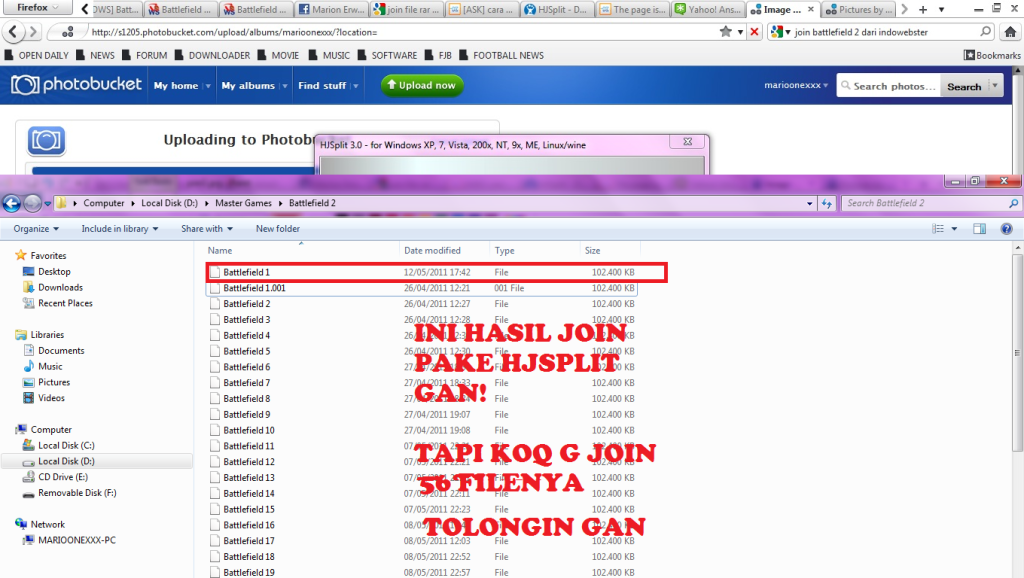Click the Explorer refresh icon
Screen dimensions: 1024x578
coord(827,203)
